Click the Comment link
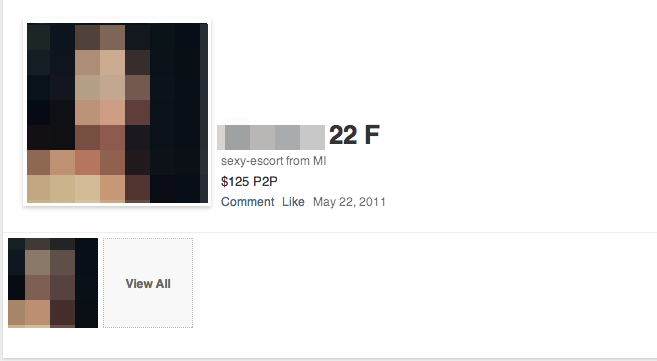This screenshot has width=657, height=361. click(247, 202)
